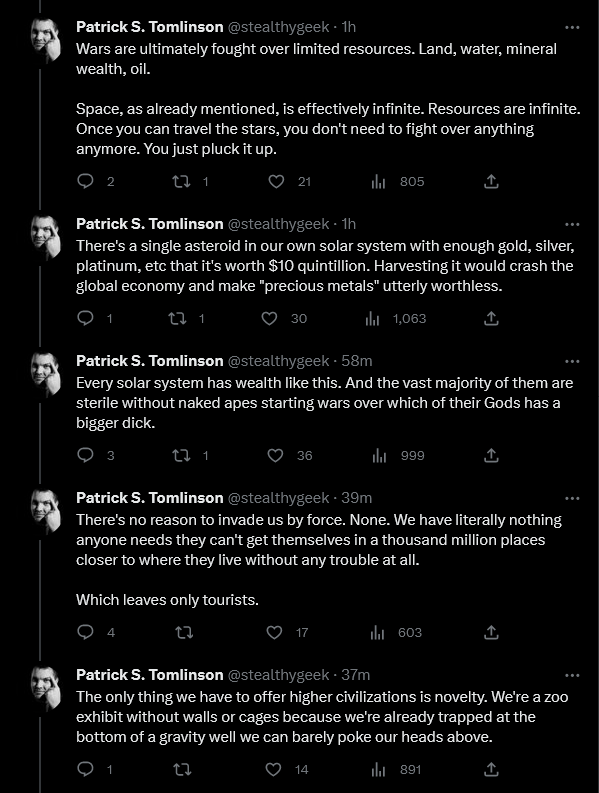
Task: Retweet the zoo exhibit tweet
Action: [x=182, y=769]
